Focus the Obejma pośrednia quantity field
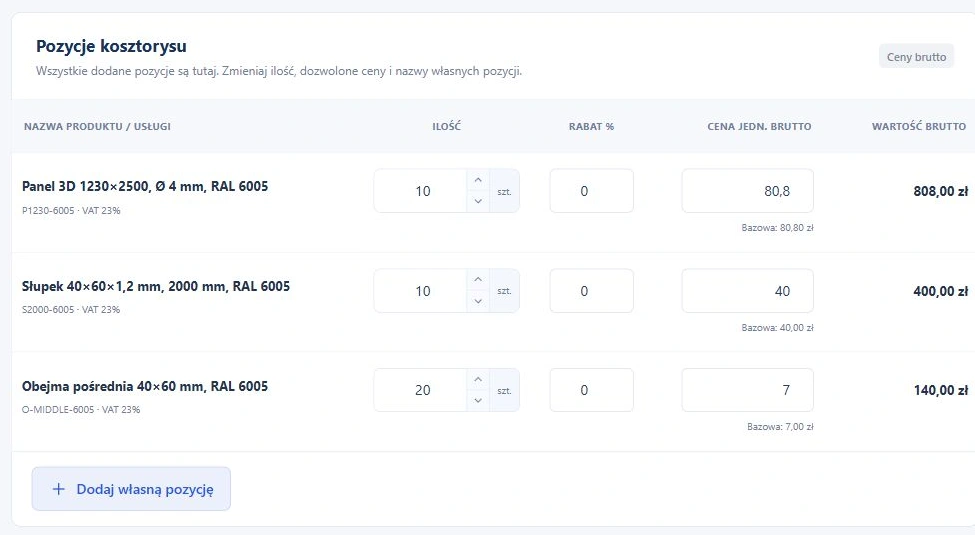975x535 pixels. pos(421,390)
